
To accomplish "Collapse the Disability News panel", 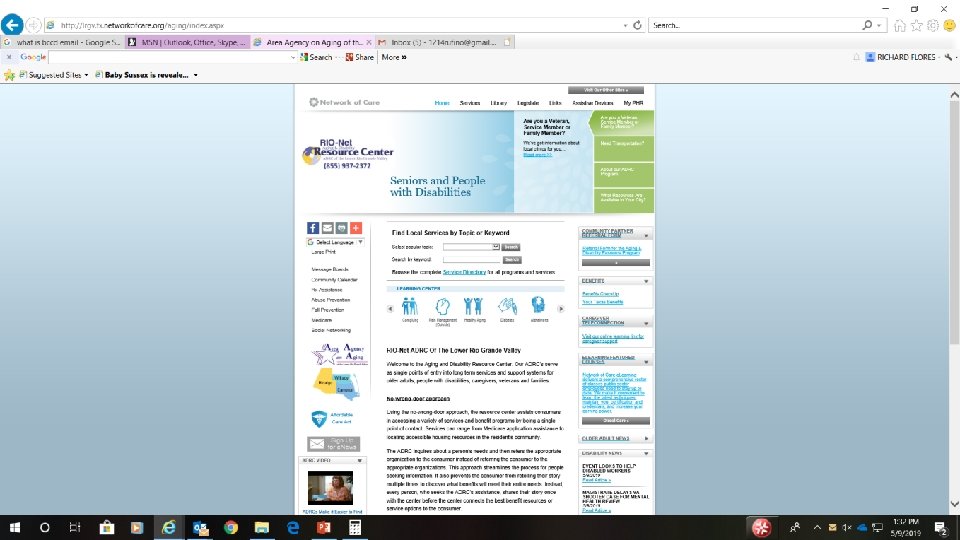I will coord(646,454).
